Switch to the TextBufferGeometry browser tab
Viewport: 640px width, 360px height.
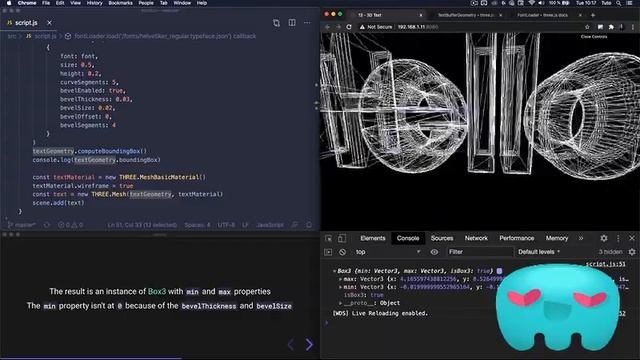pyautogui.click(x=465, y=15)
